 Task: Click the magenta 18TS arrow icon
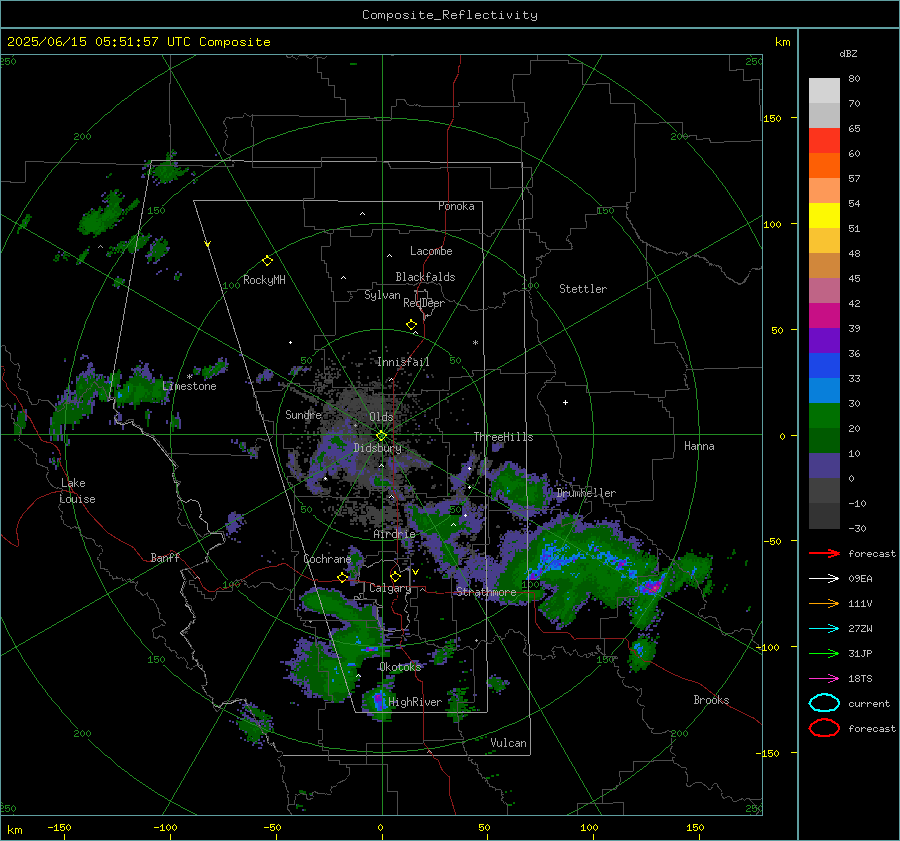click(x=824, y=679)
